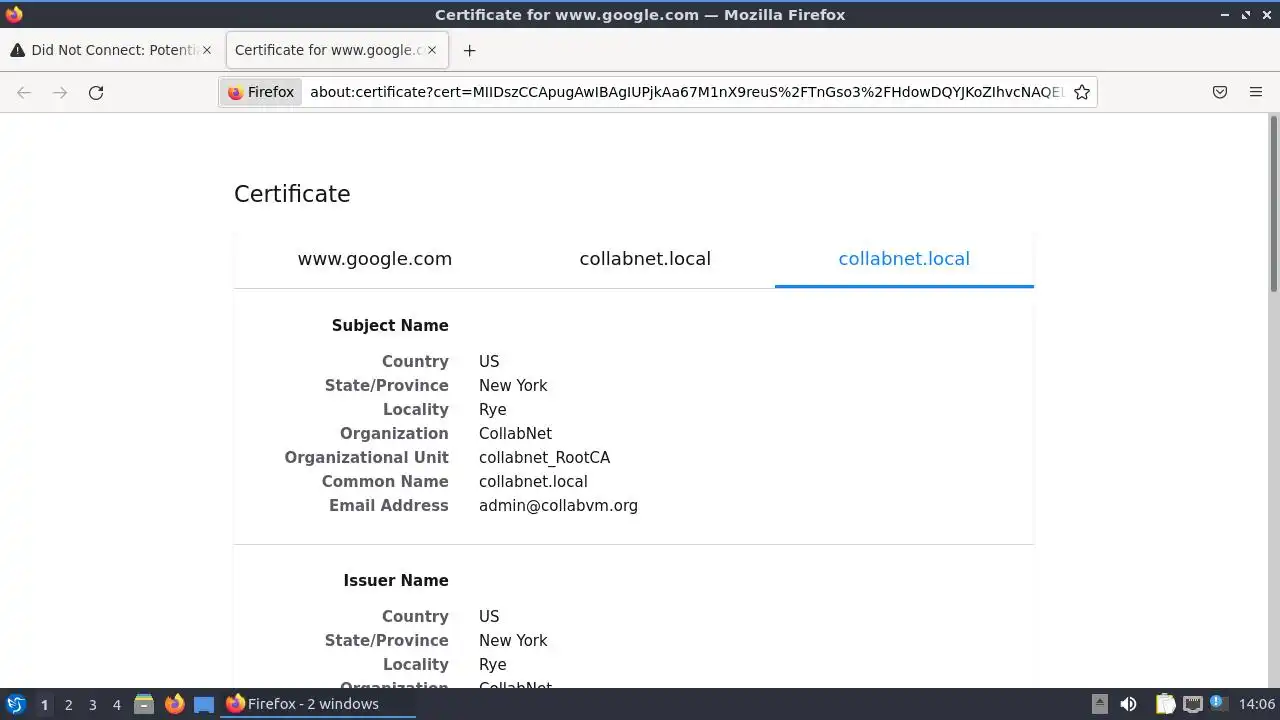This screenshot has height=720, width=1280.
Task: Select the highlighted collabnet.local certificate tab
Action: [904, 258]
